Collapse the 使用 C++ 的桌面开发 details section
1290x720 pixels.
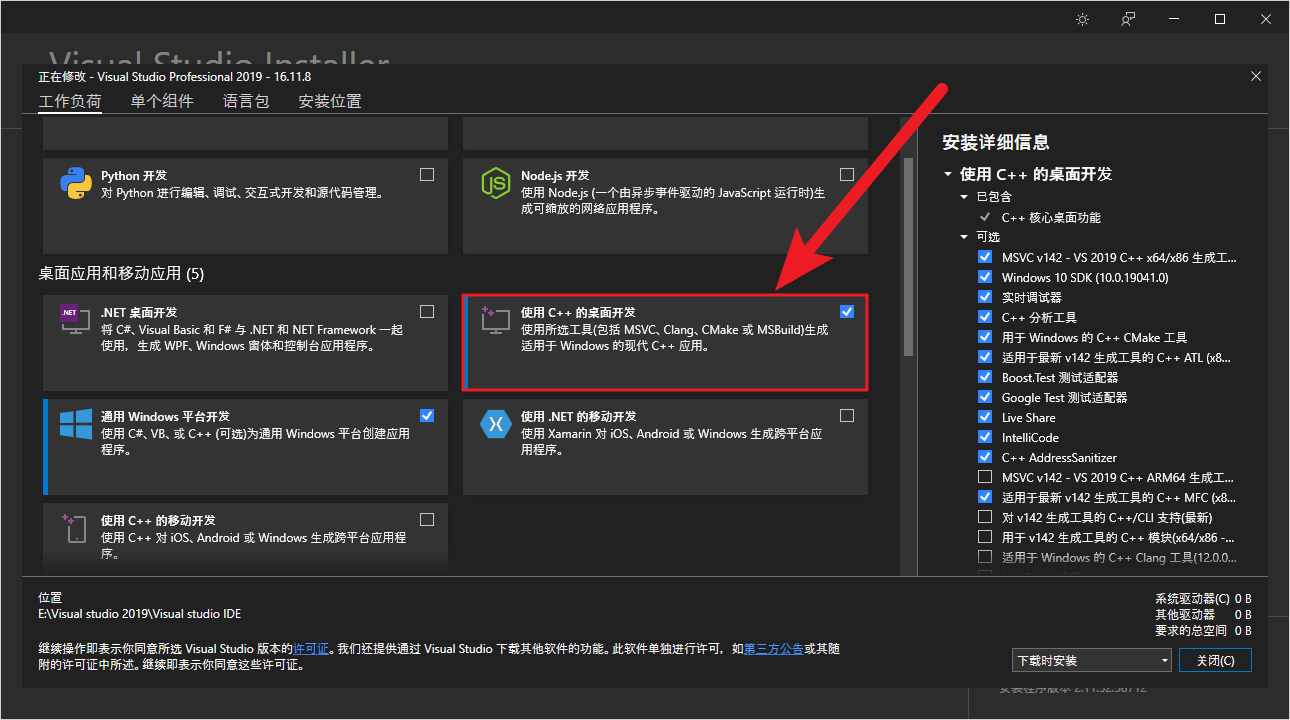(948, 174)
